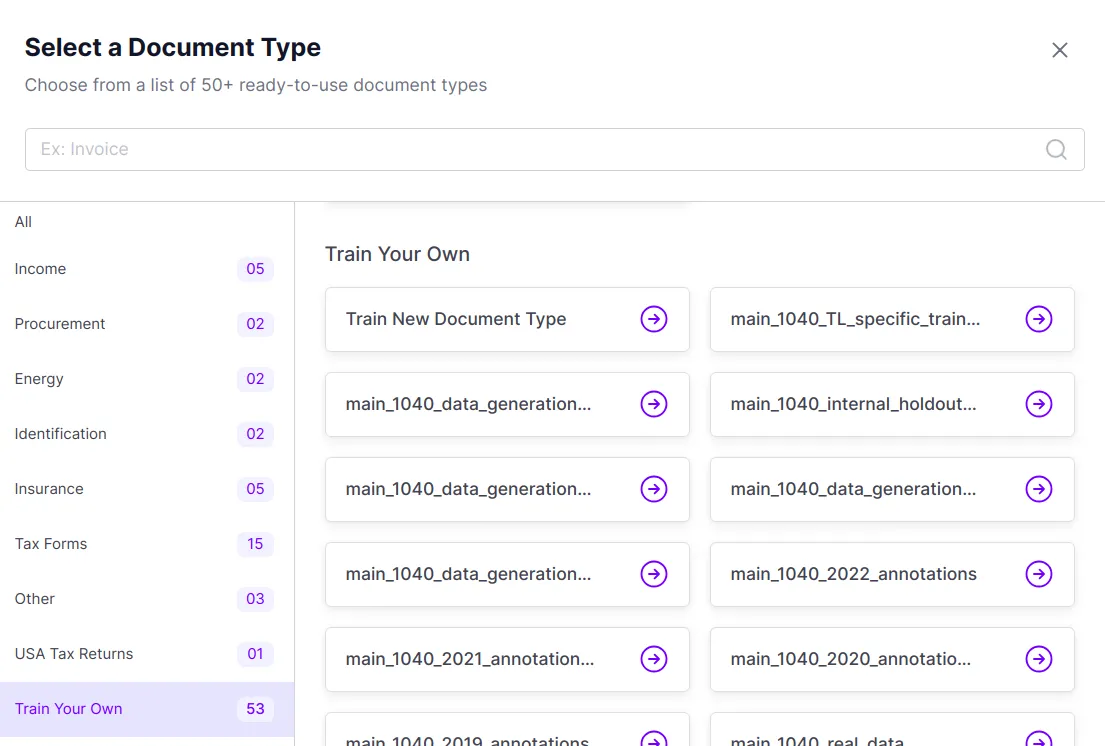1105x746 pixels.
Task: Focus the 'Ex: Invoice' search field
Action: [x=555, y=149]
